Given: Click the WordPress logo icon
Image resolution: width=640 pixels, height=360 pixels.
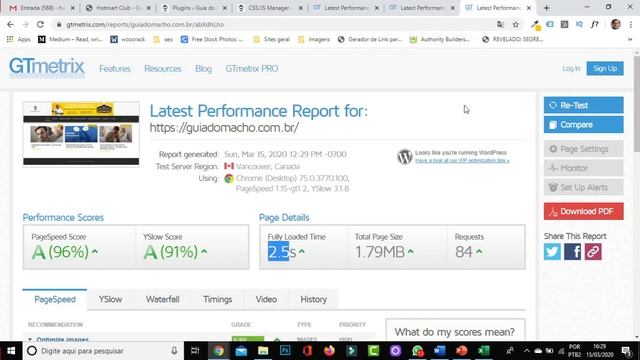Looking at the screenshot, I should [404, 157].
